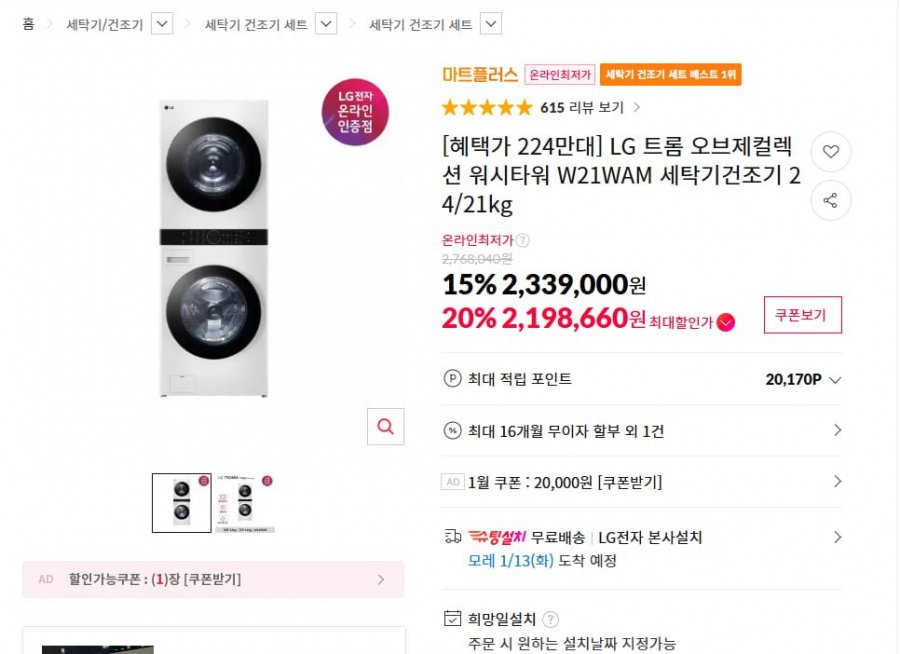The width and height of the screenshot is (900, 654).
Task: Expand the 20,170P points details
Action: pos(836,380)
